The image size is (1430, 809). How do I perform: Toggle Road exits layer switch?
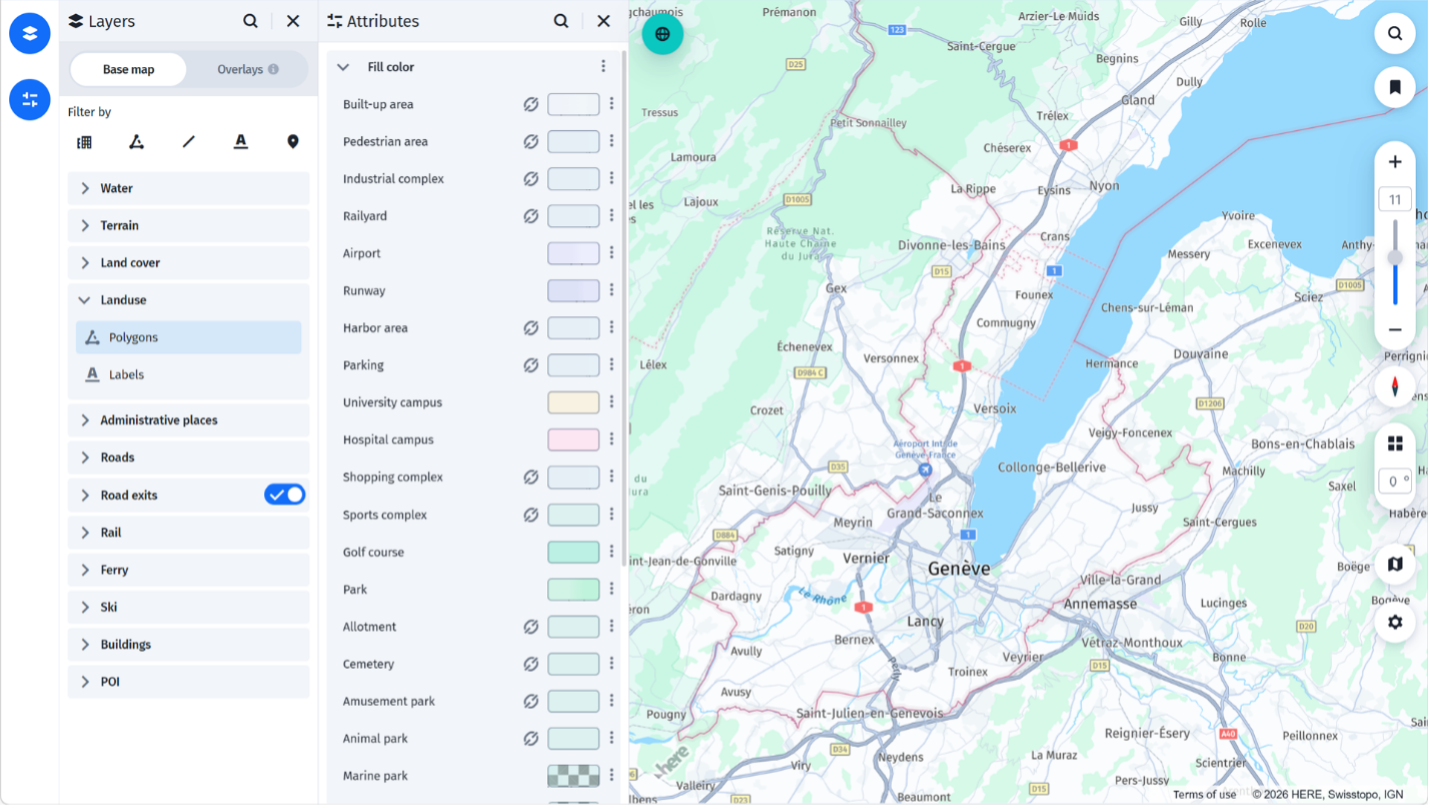coord(285,495)
